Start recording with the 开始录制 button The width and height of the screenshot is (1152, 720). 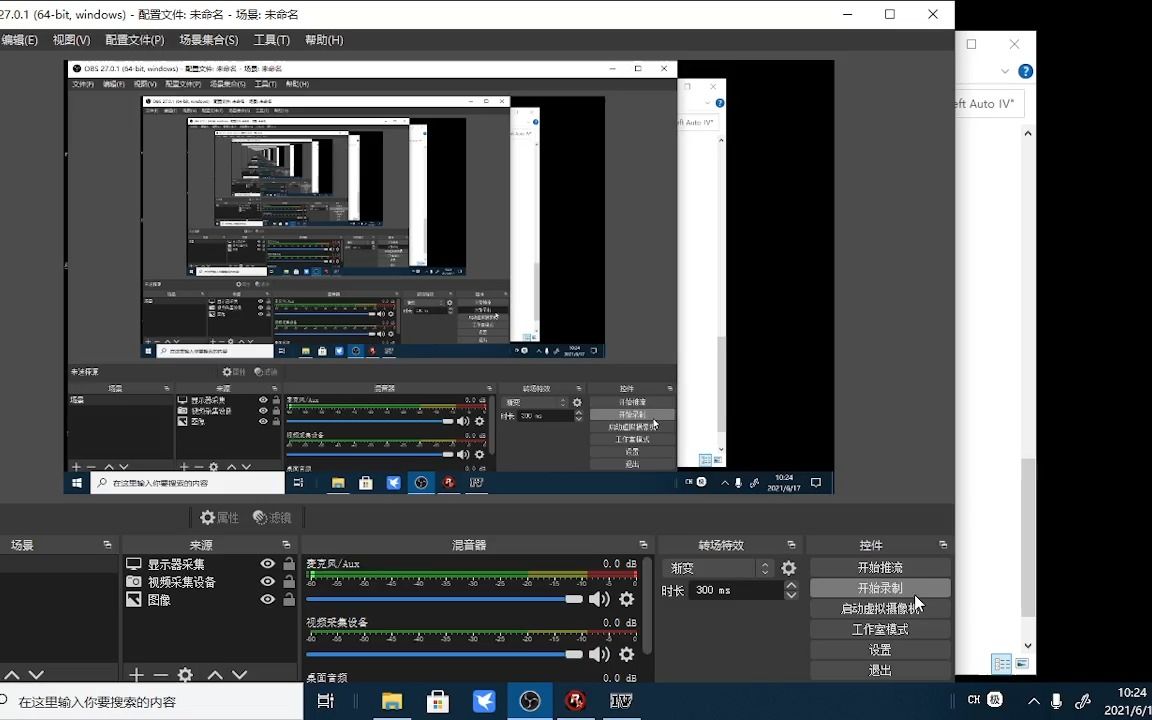pyautogui.click(x=879, y=588)
